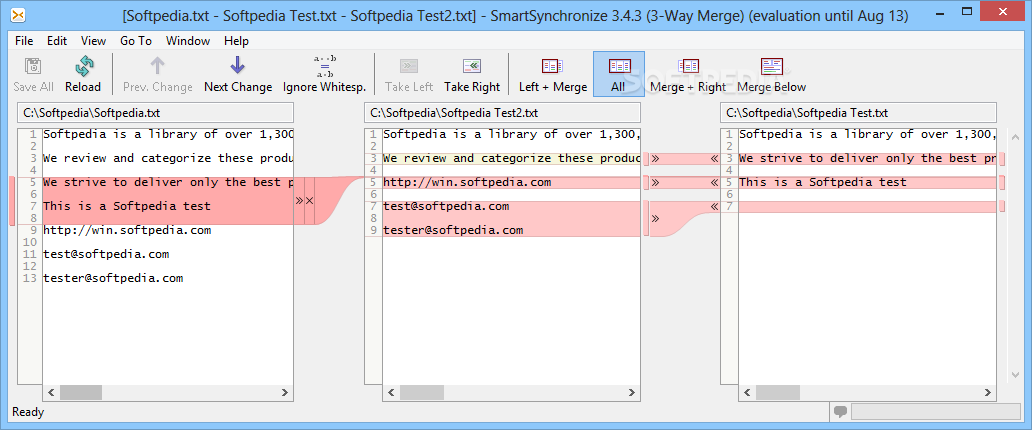This screenshot has width=1032, height=430.
Task: Click 'We review and categorize' line in middle pane
Action: (x=511, y=158)
